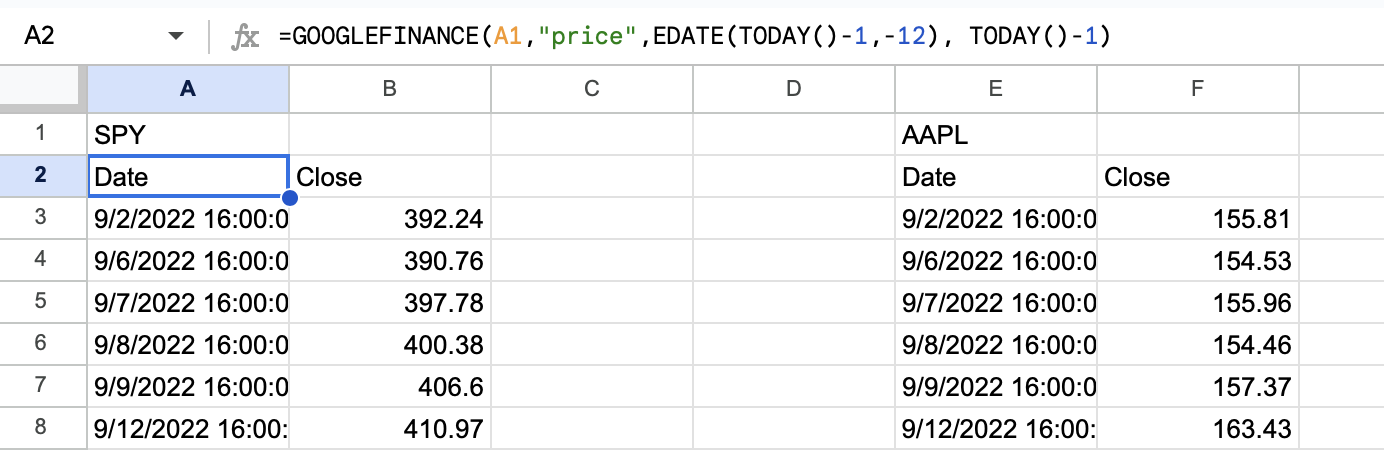Viewport: 1384px width, 450px height.
Task: Select row 4 header
Action: [x=43, y=260]
